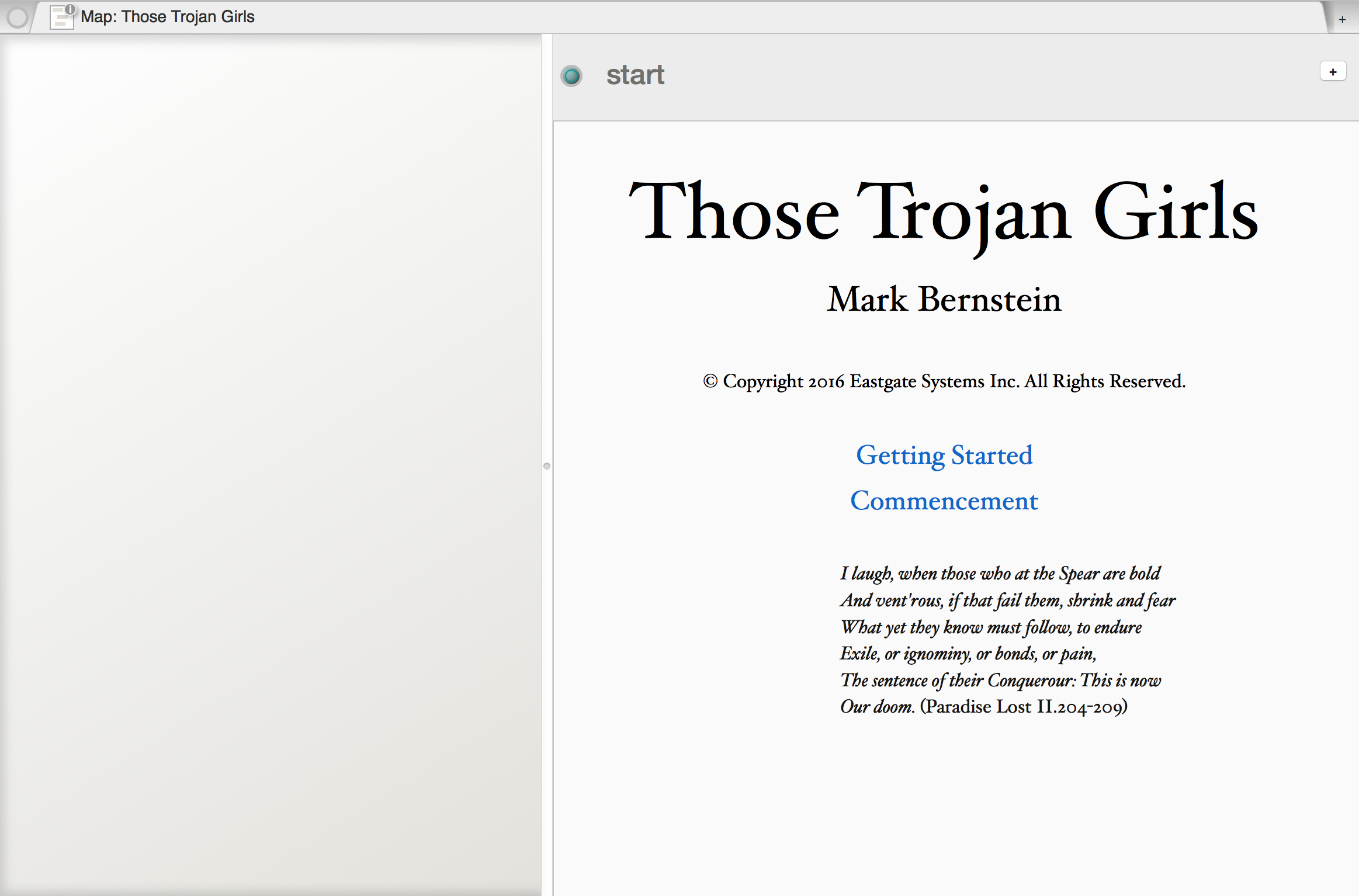Expand displayed attributes with the plus button
Image resolution: width=1359 pixels, height=896 pixels.
1333,72
